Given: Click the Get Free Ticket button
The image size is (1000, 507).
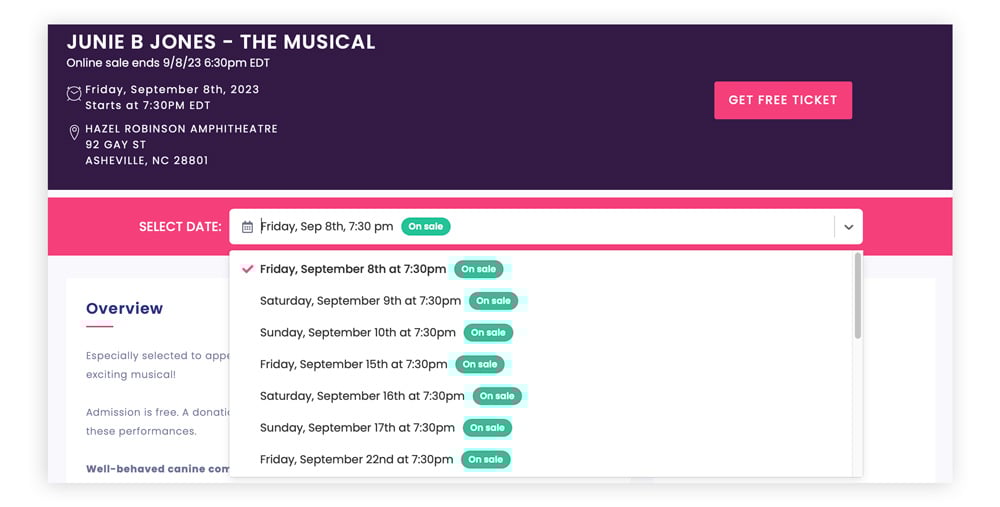Looking at the screenshot, I should click(783, 100).
